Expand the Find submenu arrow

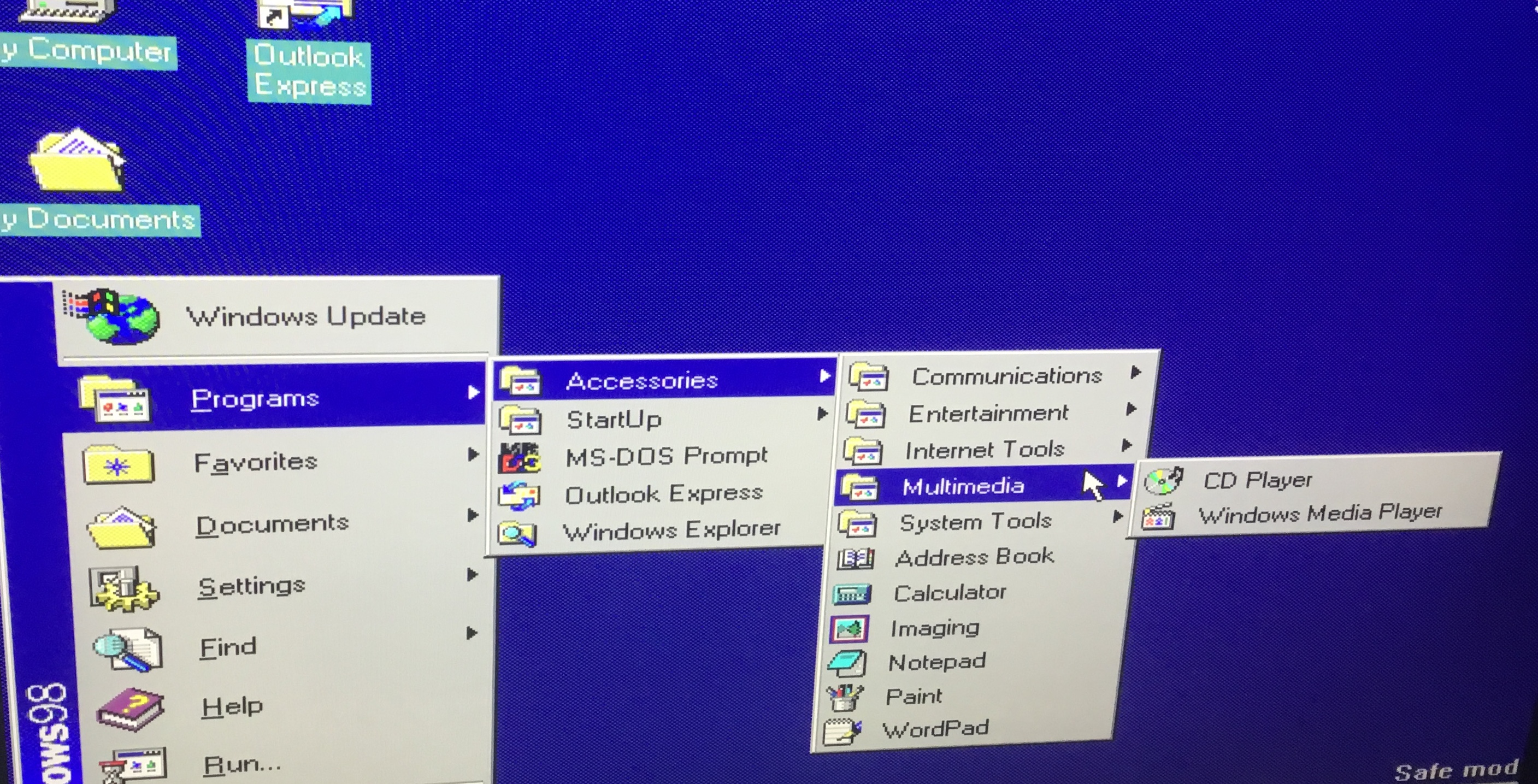tap(472, 633)
